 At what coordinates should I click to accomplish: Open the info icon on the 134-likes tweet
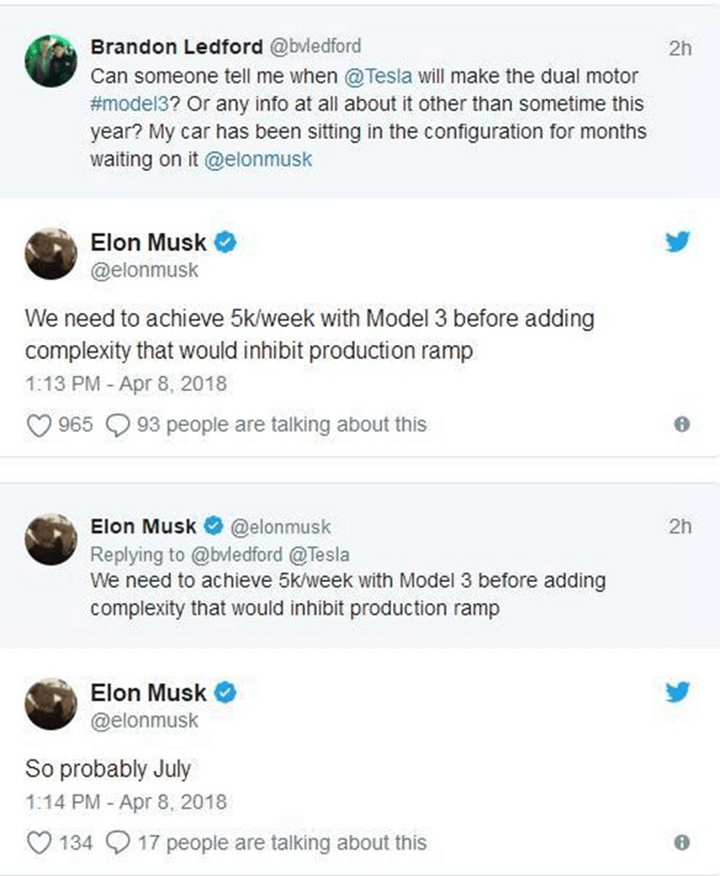pyautogui.click(x=682, y=843)
